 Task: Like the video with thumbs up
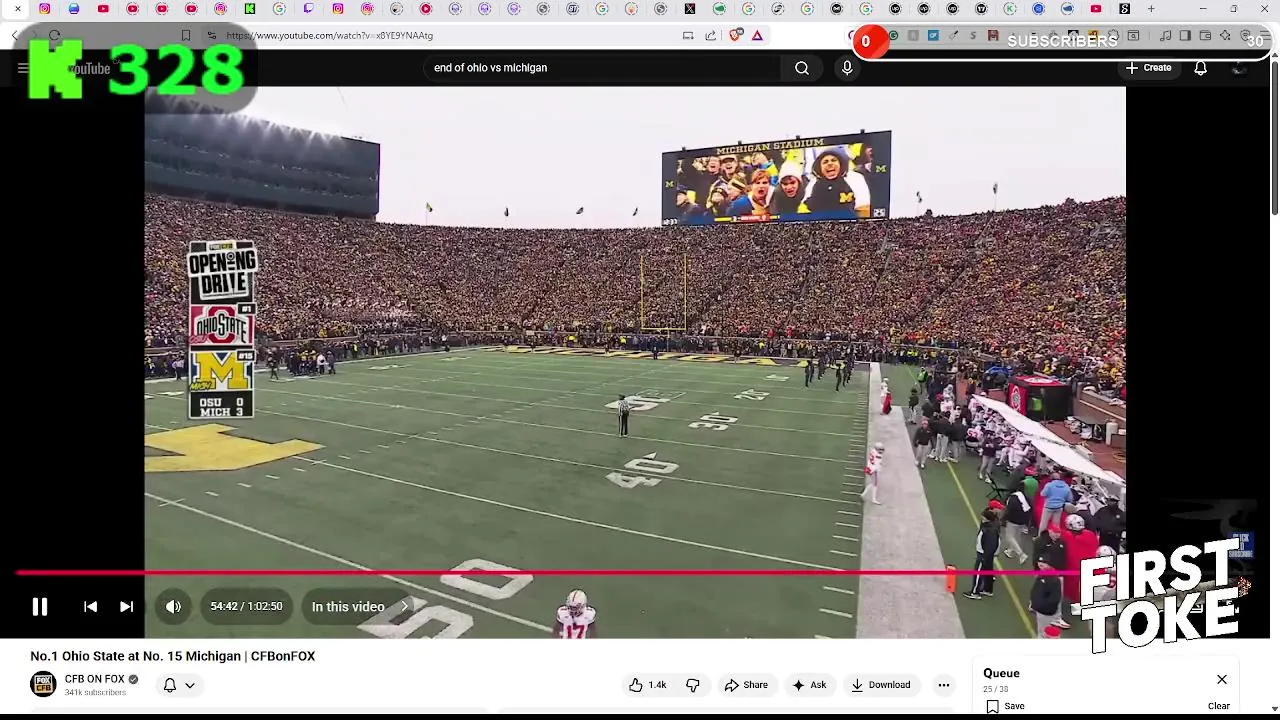[x=648, y=685]
